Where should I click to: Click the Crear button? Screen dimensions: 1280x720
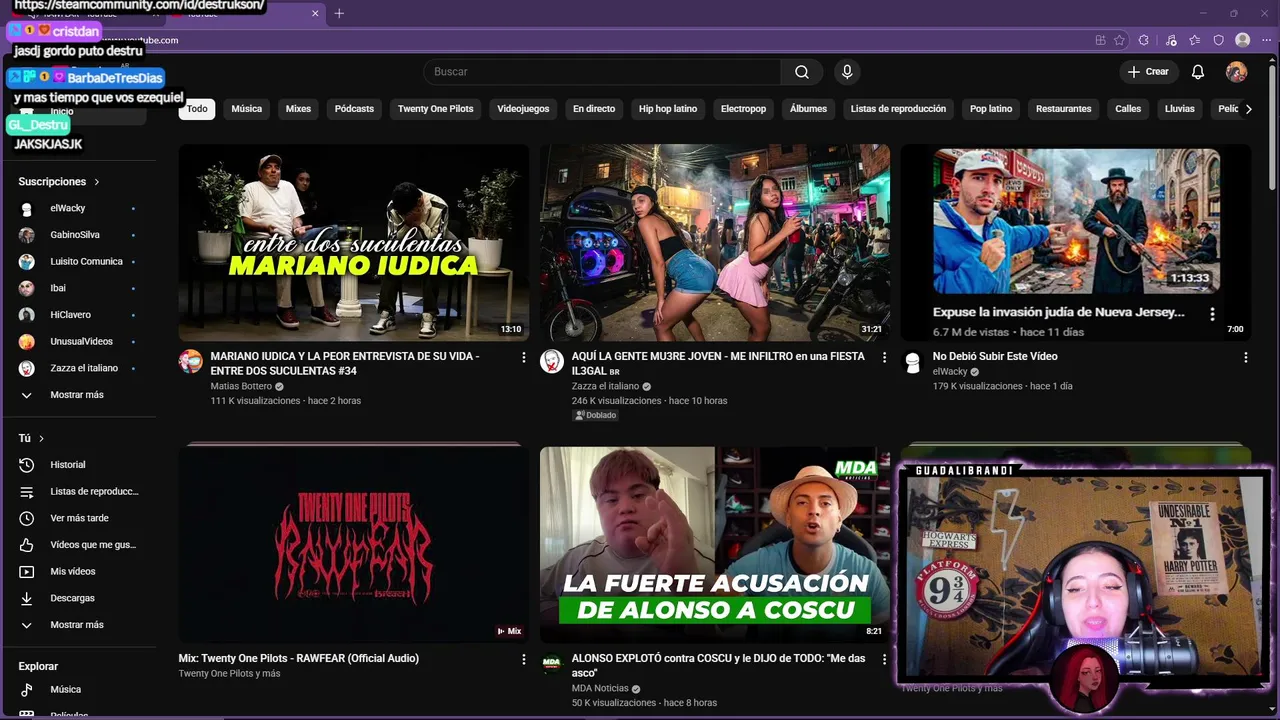tap(1148, 72)
